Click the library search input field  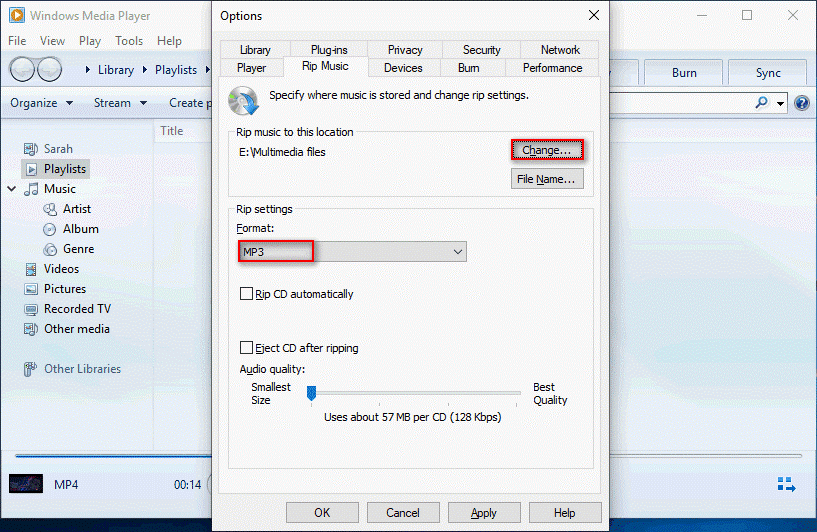(680, 103)
